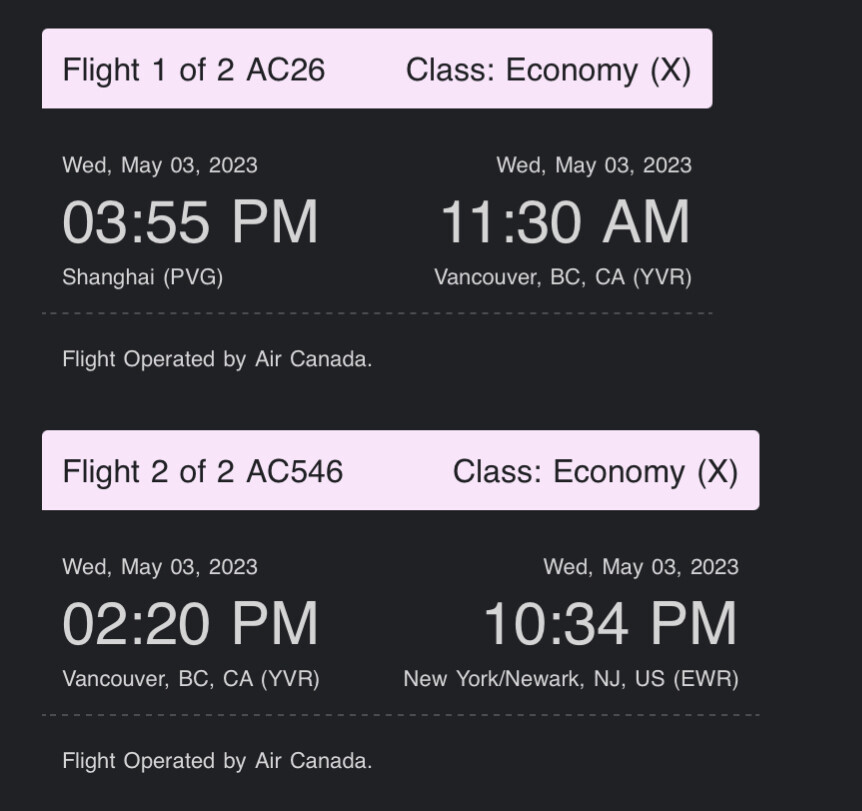
Task: Click Vancouver (YVR) arrival under 11:30 AM
Action: 562,277
